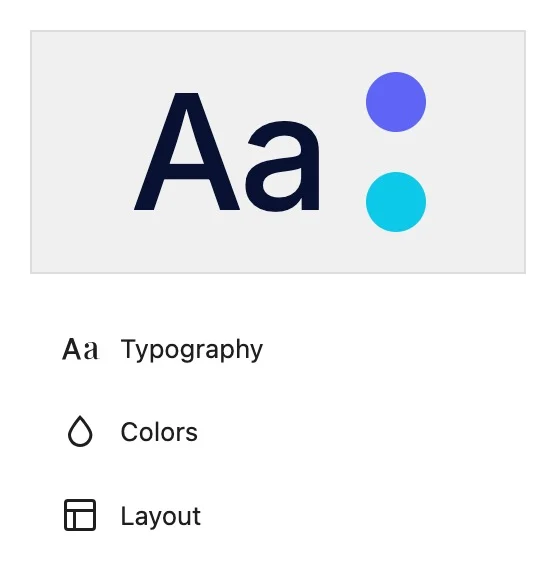Select the cyan color circle

pyautogui.click(x=396, y=202)
